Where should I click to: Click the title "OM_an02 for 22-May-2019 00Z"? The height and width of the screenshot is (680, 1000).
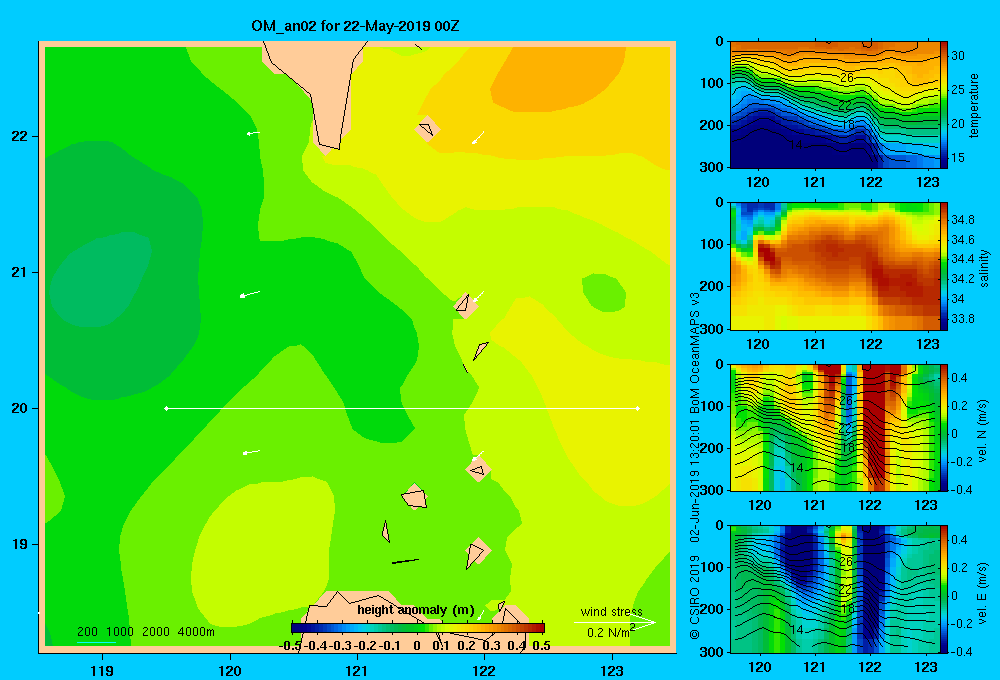[355, 26]
